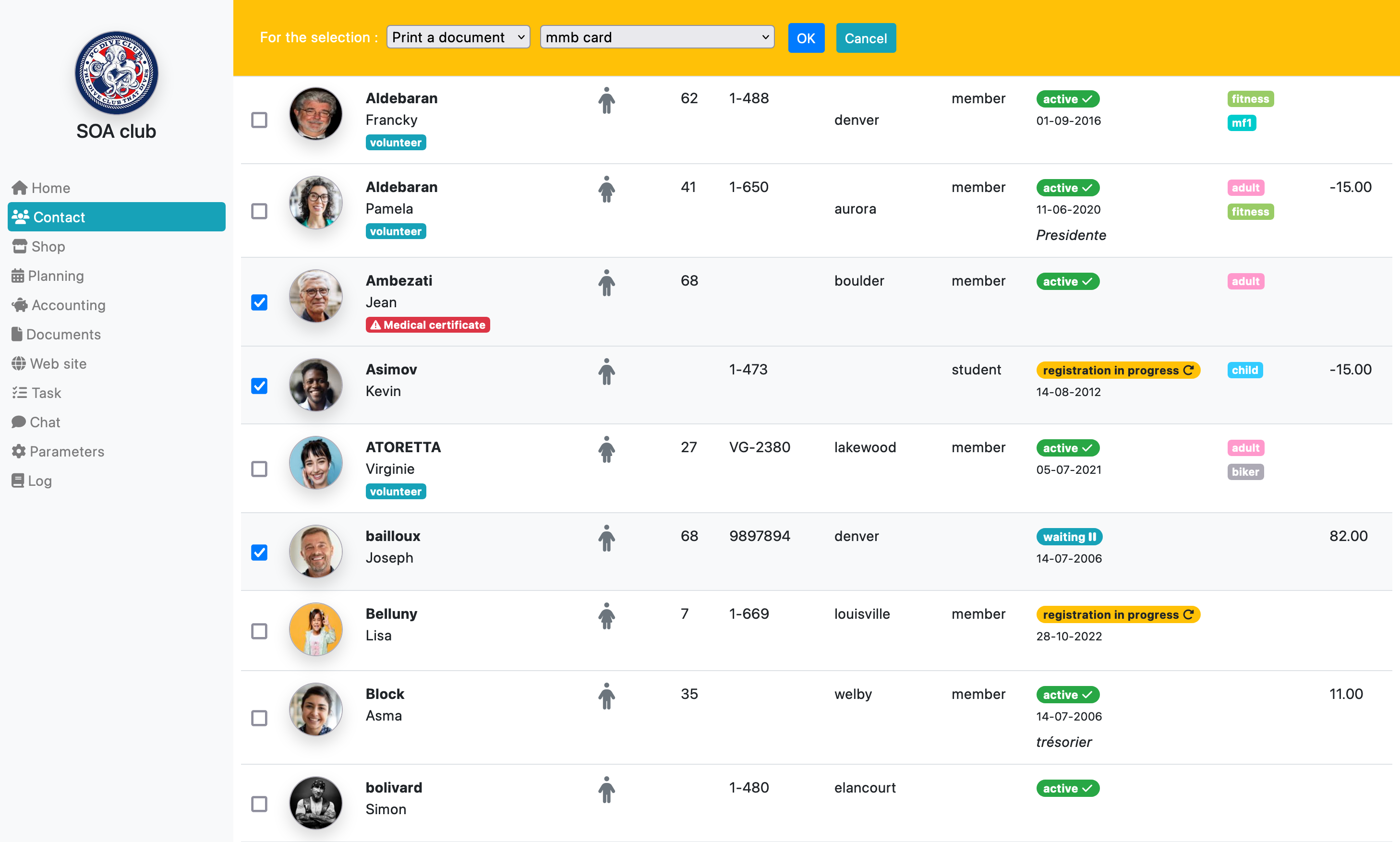This screenshot has height=842, width=1400.
Task: Expand the 'mmb card' document dropdown
Action: point(657,37)
